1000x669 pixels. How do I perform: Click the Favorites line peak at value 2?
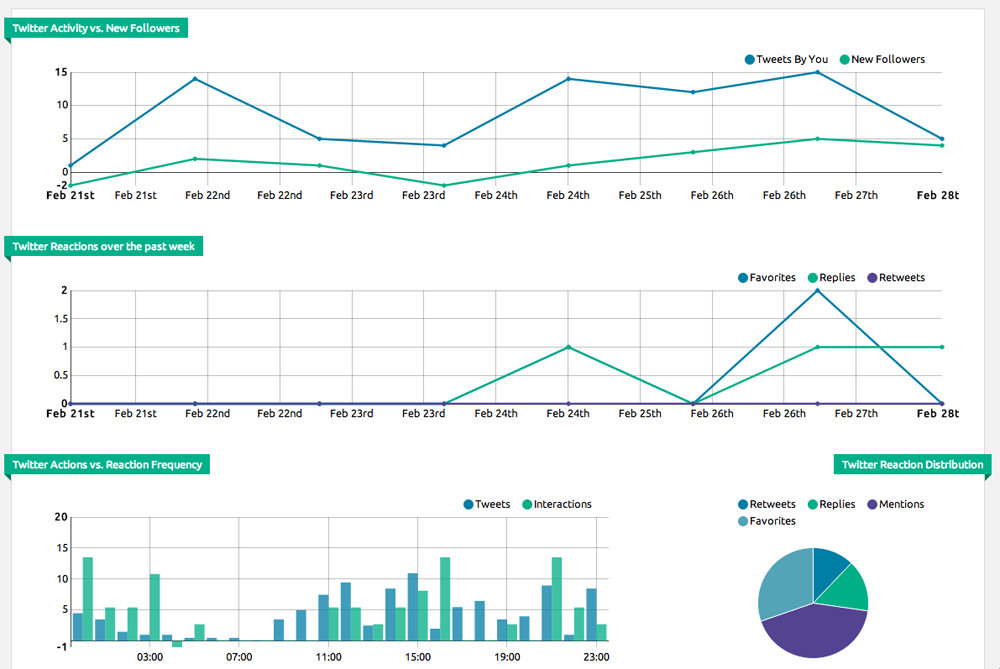(x=818, y=291)
